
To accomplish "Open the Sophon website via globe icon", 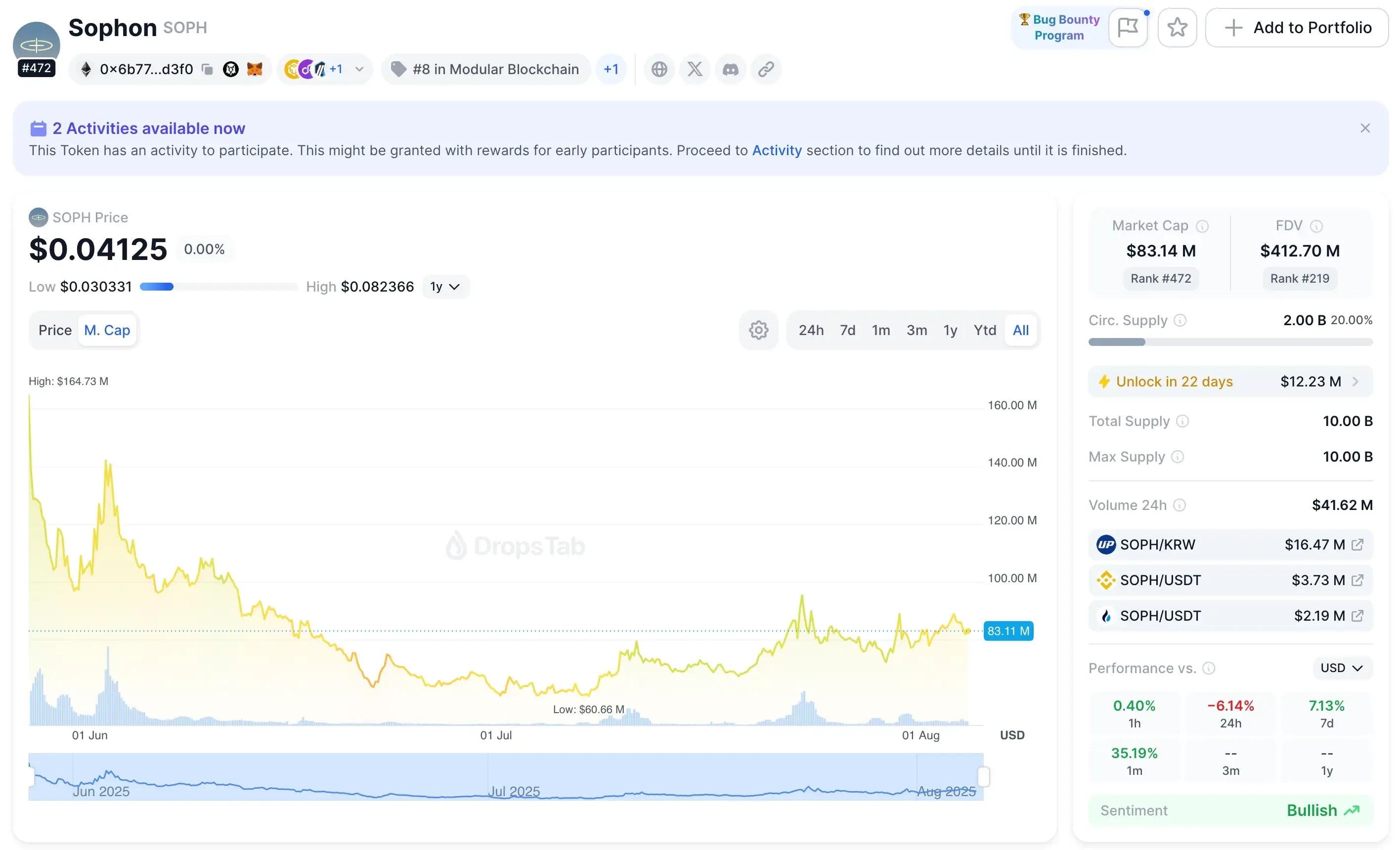I will [659, 69].
